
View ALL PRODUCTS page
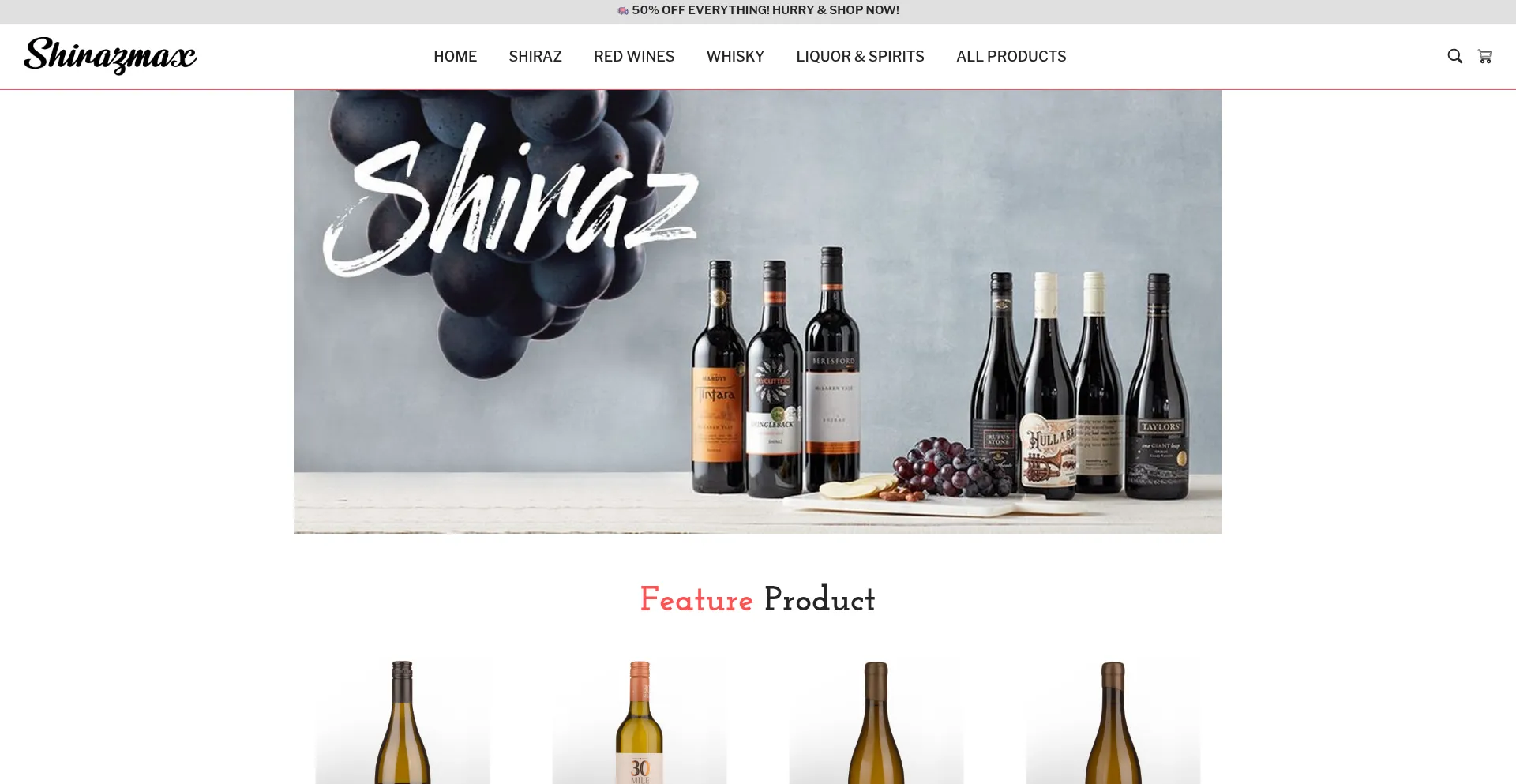tap(1011, 56)
